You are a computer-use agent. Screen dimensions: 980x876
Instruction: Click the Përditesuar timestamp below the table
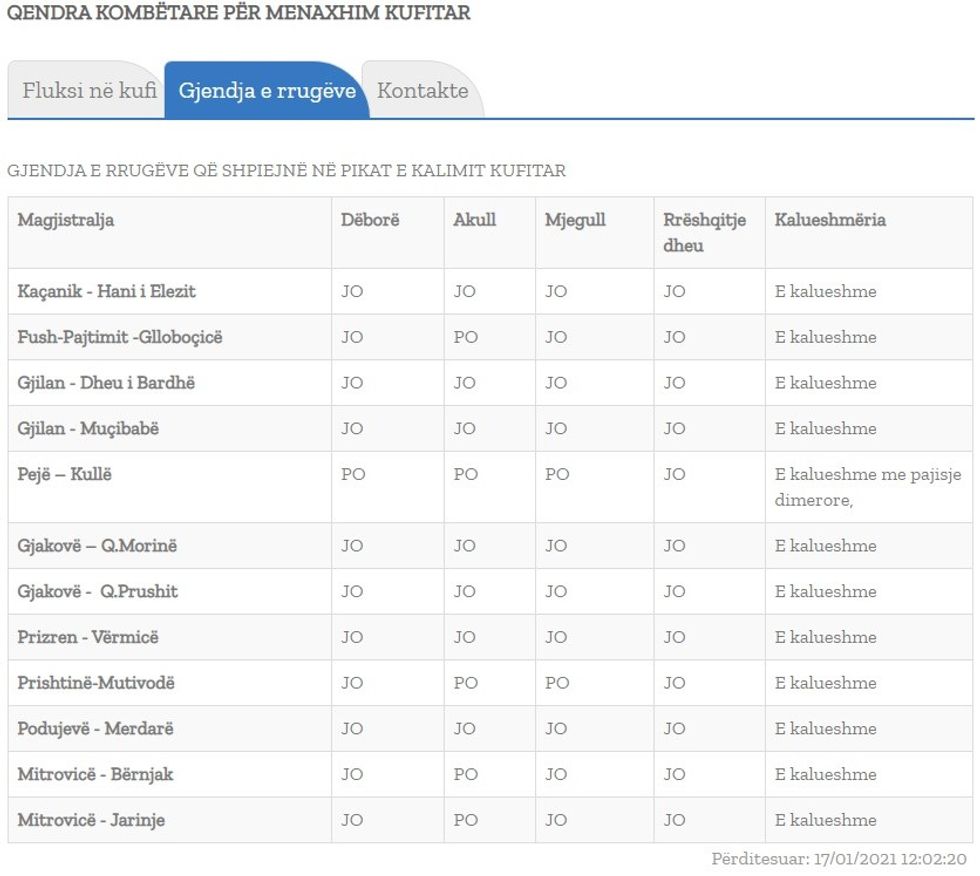[x=839, y=859]
